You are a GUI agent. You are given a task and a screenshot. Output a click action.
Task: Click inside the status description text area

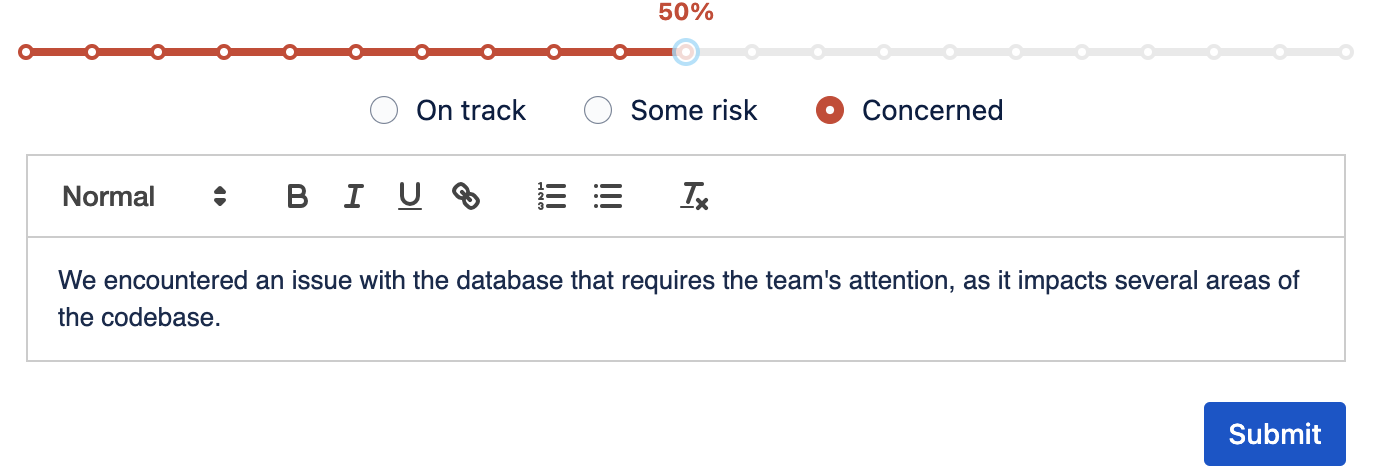[685, 298]
